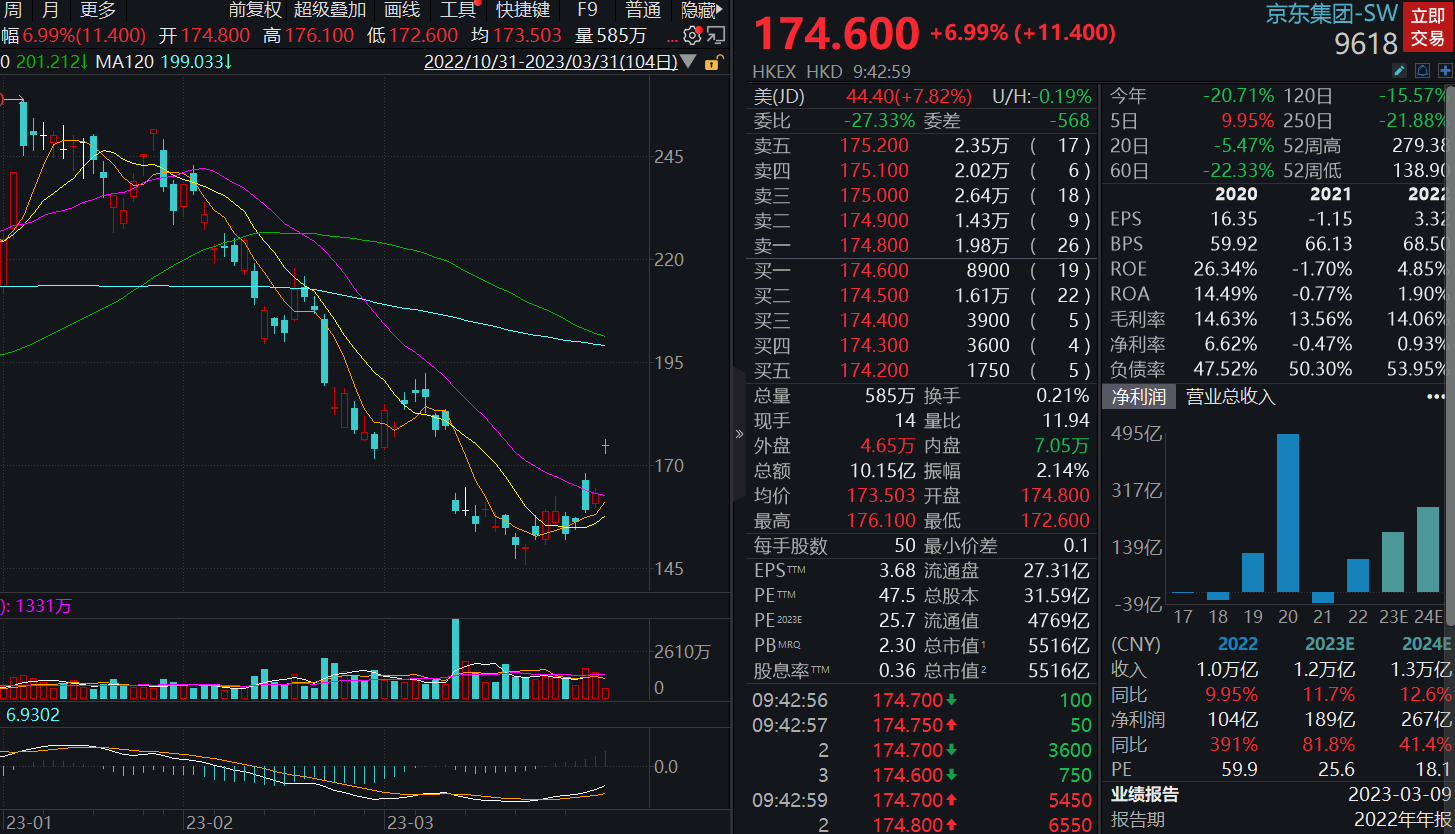Select the 净利润 tab

pos(1141,397)
